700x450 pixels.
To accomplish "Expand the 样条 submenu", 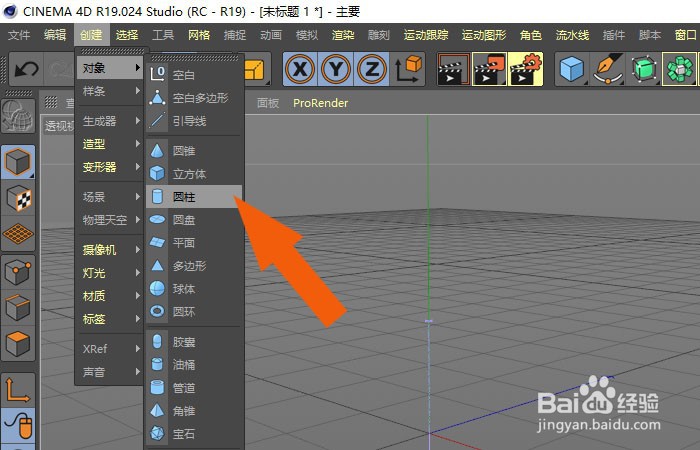I will point(110,91).
